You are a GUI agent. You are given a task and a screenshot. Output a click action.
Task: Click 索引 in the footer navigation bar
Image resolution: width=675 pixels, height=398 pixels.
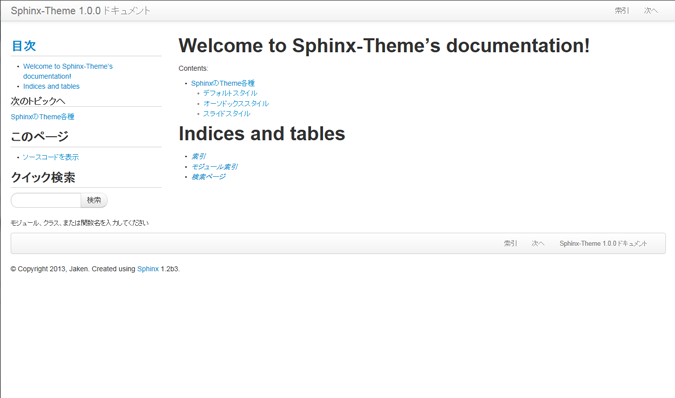tap(511, 244)
